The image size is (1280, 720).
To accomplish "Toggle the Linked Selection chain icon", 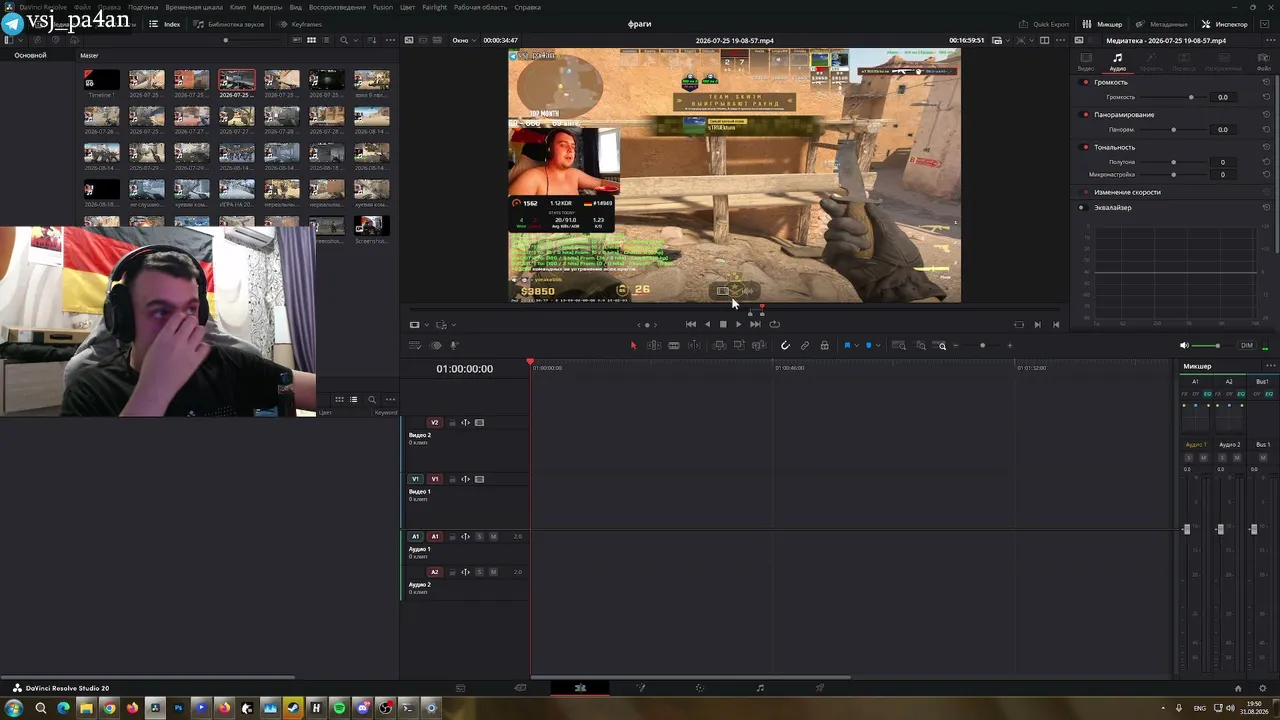I will tap(805, 346).
